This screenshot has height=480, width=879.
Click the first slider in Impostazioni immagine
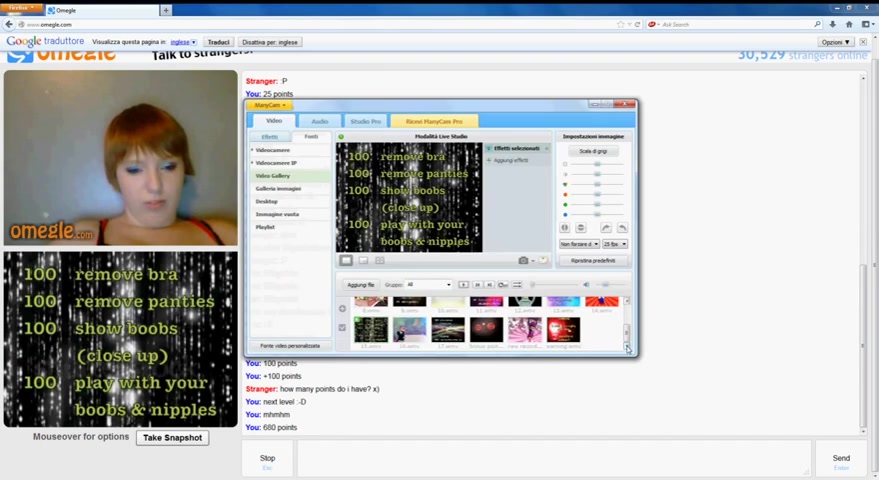coord(597,164)
